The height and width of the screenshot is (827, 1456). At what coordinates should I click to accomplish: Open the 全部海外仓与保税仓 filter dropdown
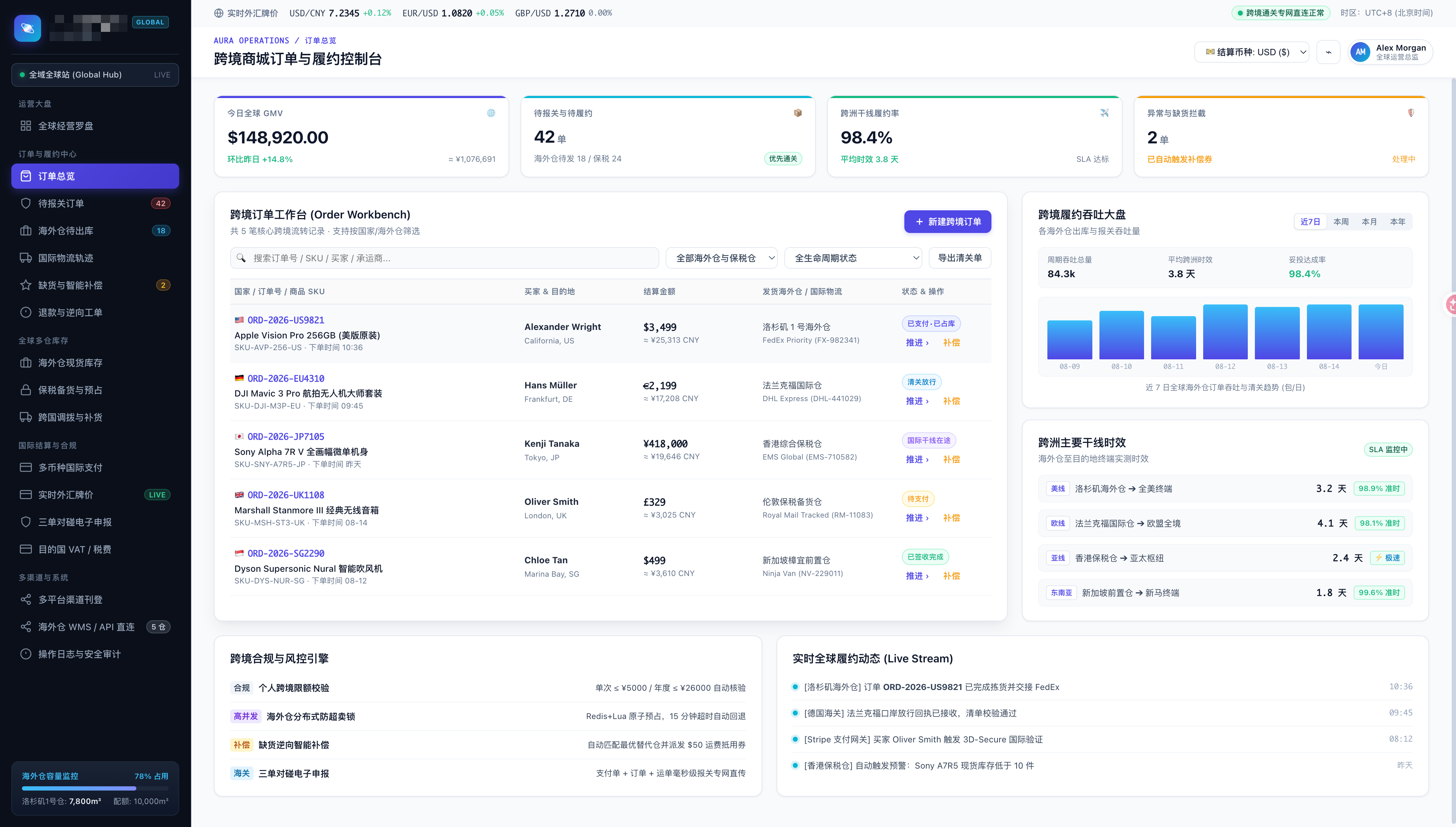point(722,258)
